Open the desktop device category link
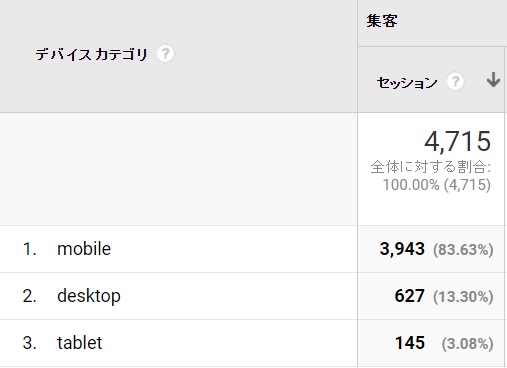 [x=89, y=296]
